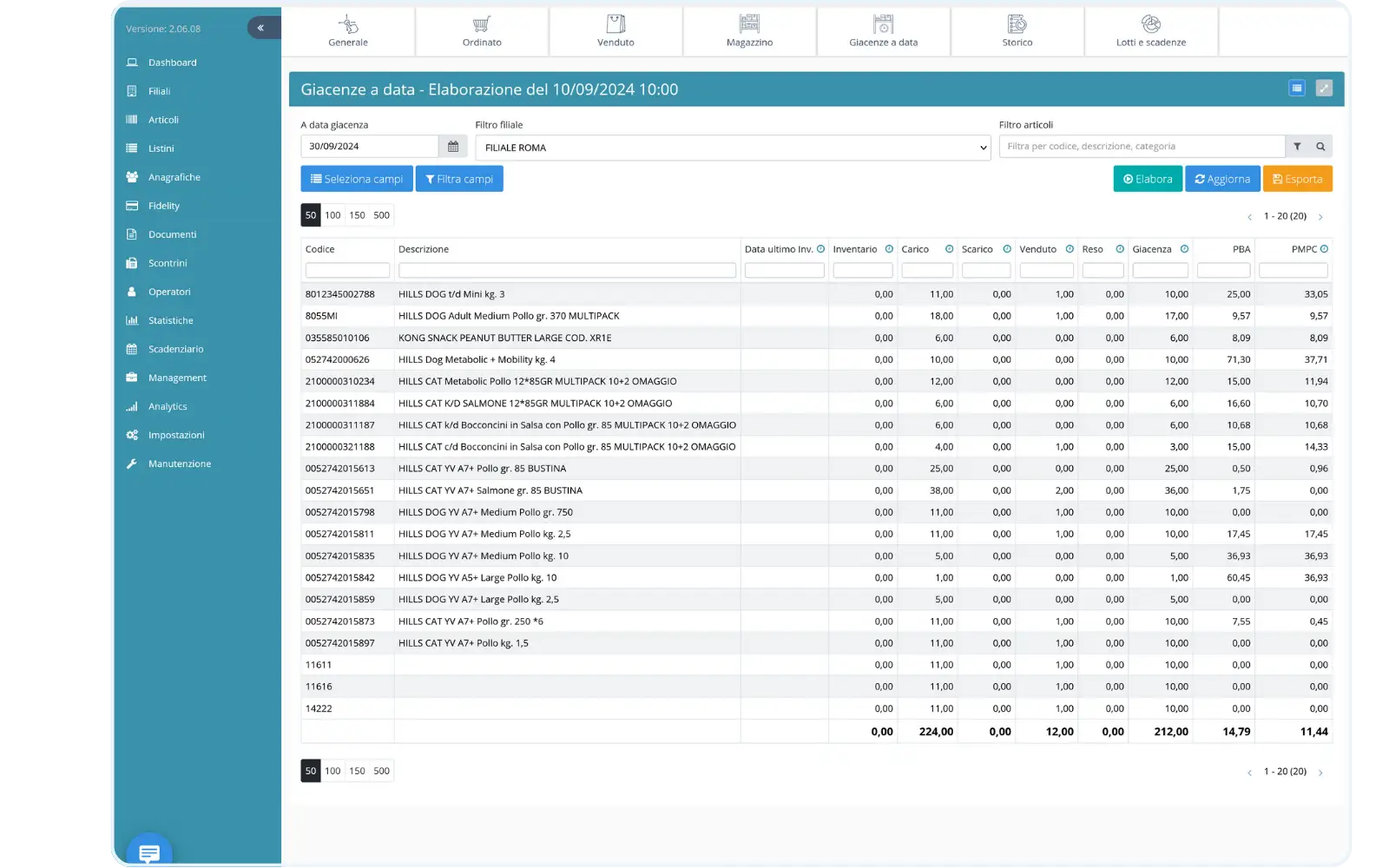
Task: Go to previous page using top arrow
Action: [1249, 217]
